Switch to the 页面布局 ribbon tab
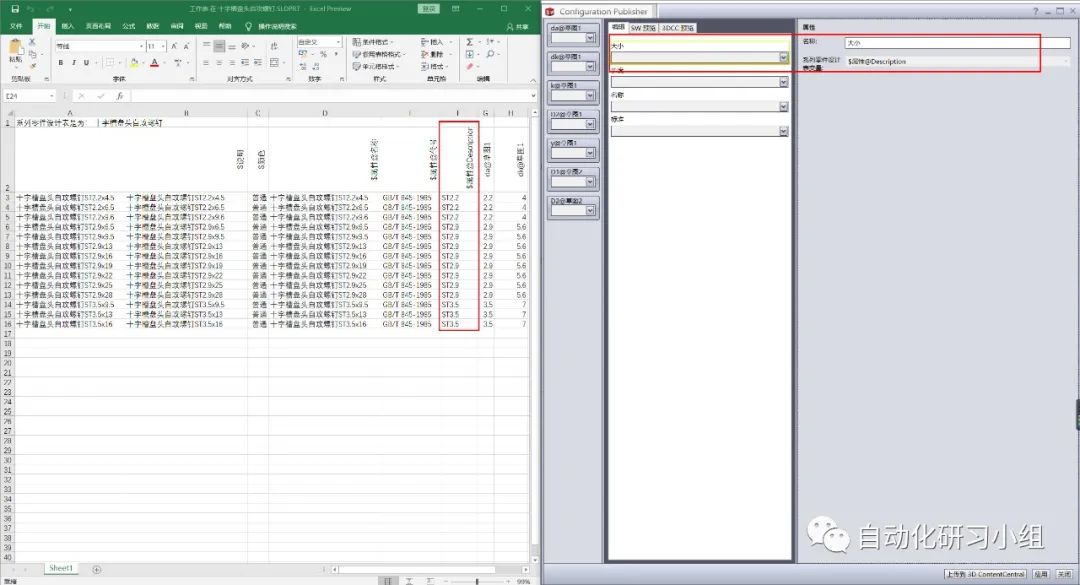Screen dimensions: 1080x585 (98, 26)
